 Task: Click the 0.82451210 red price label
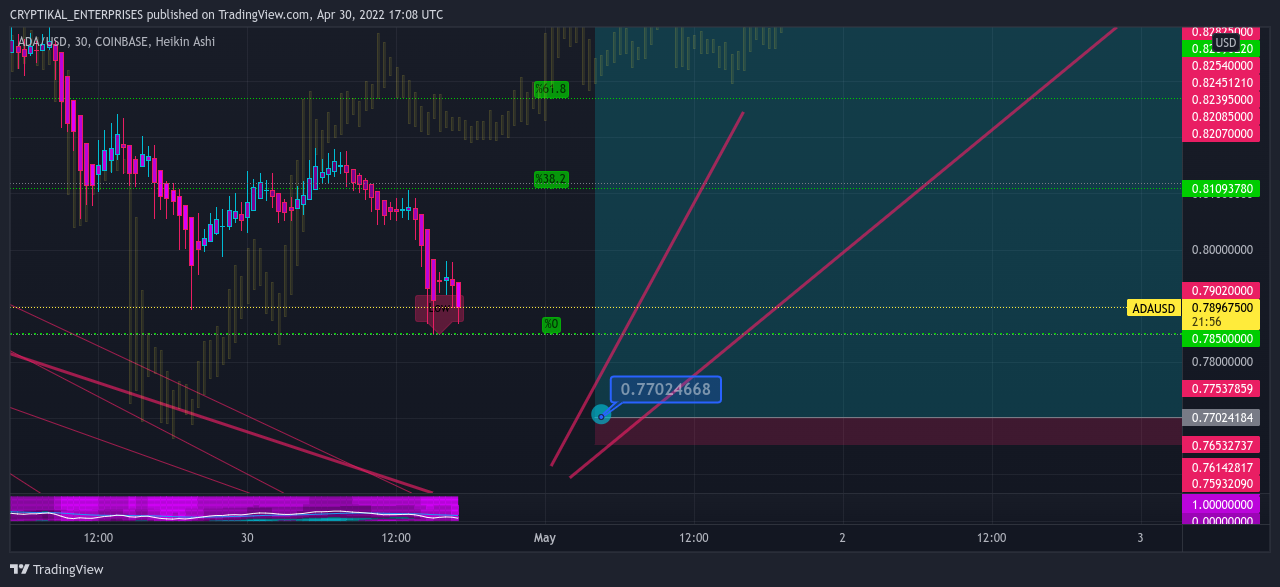click(x=1222, y=82)
